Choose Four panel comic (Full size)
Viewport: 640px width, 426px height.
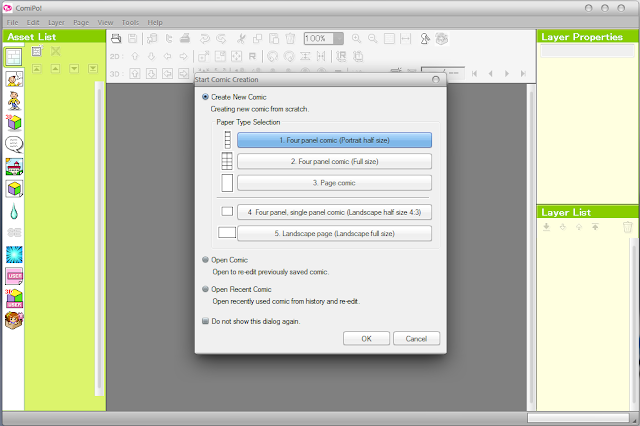[334, 161]
